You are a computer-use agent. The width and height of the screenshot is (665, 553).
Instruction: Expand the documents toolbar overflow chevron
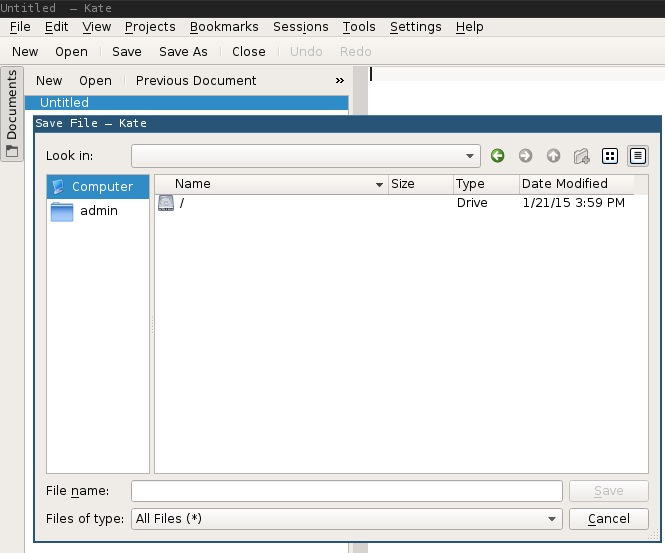(339, 81)
